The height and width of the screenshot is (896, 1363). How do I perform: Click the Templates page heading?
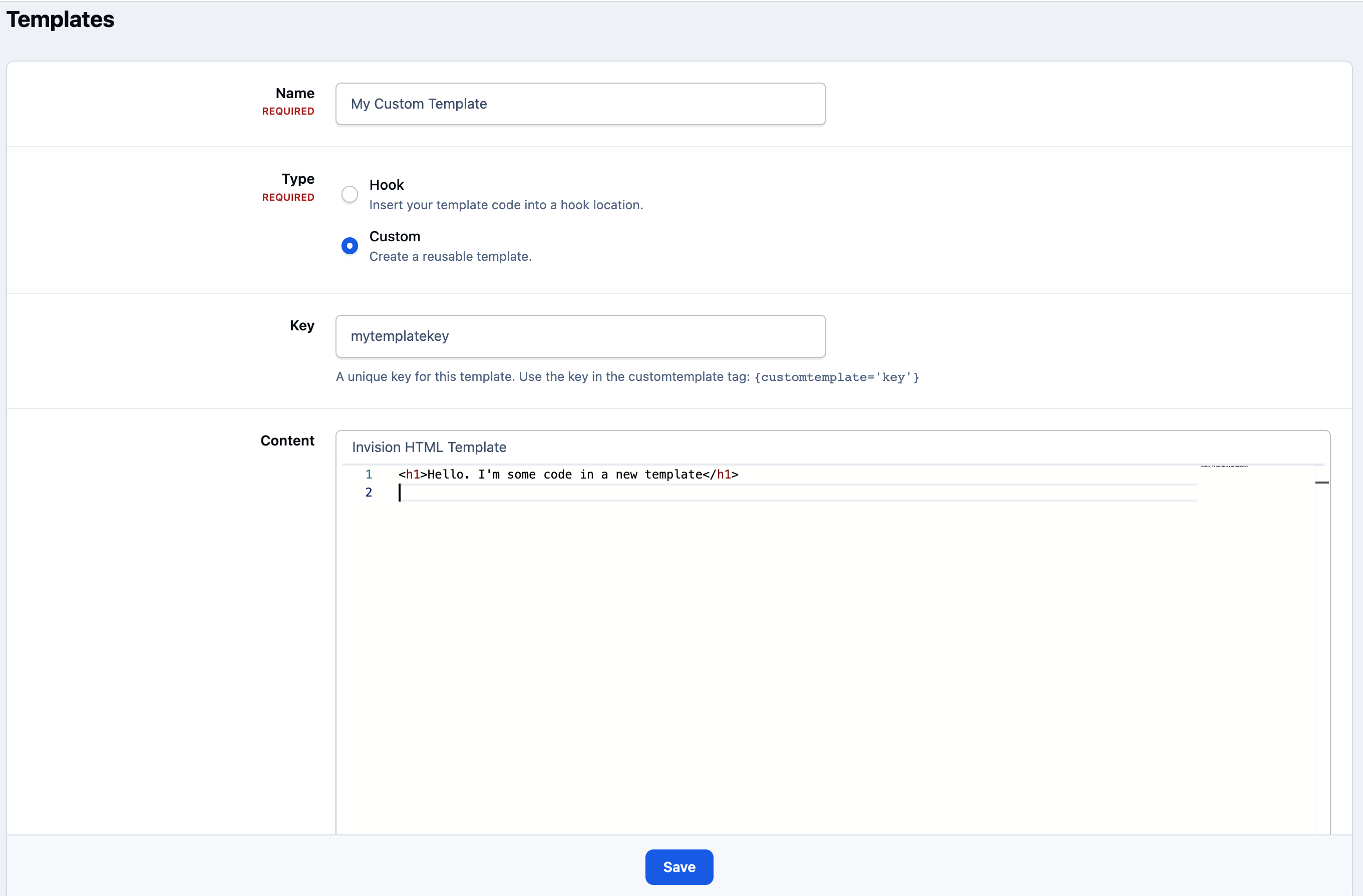point(60,20)
